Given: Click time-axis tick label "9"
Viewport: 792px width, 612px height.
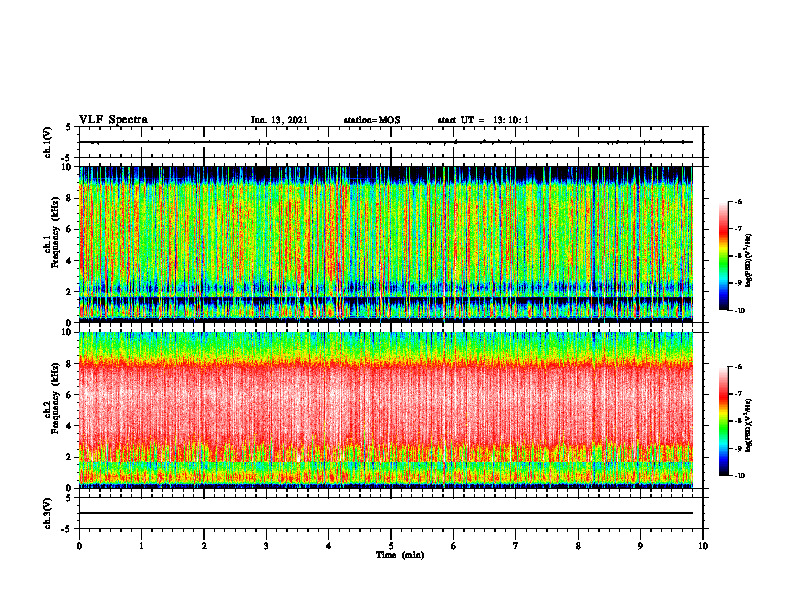Looking at the screenshot, I should click(x=640, y=546).
